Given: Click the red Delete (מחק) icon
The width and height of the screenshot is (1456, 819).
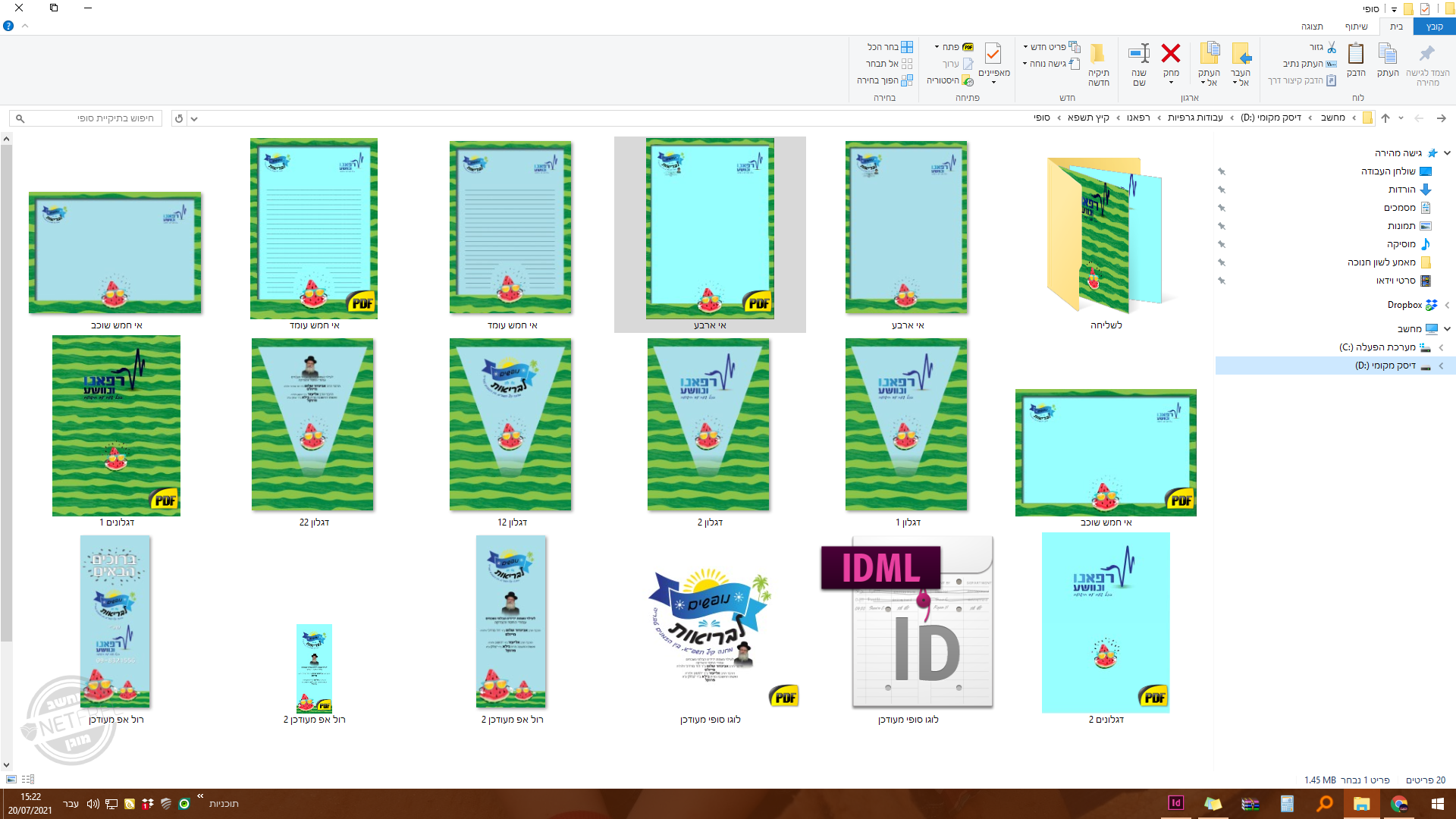Looking at the screenshot, I should point(1171,54).
